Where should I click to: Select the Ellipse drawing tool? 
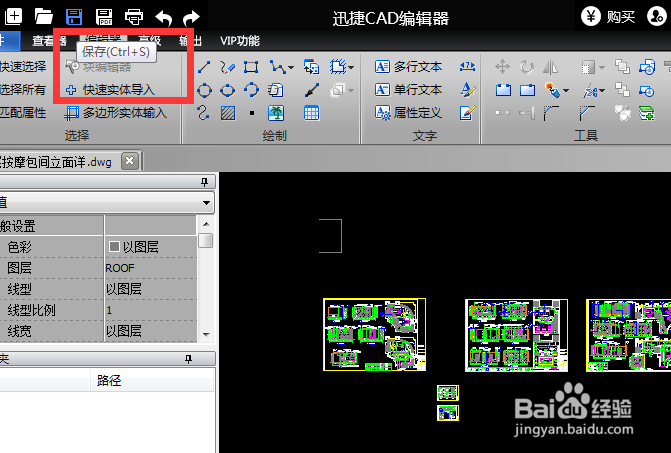coord(227,90)
